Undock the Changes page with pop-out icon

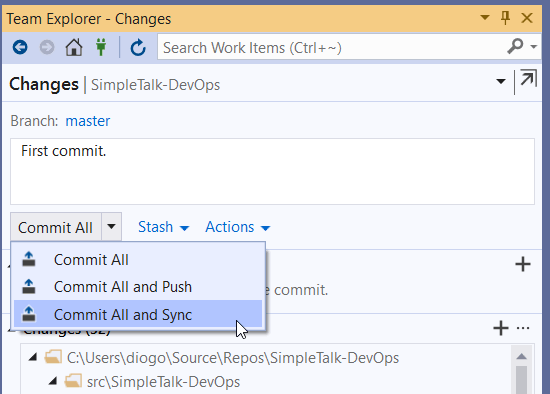pos(528,79)
